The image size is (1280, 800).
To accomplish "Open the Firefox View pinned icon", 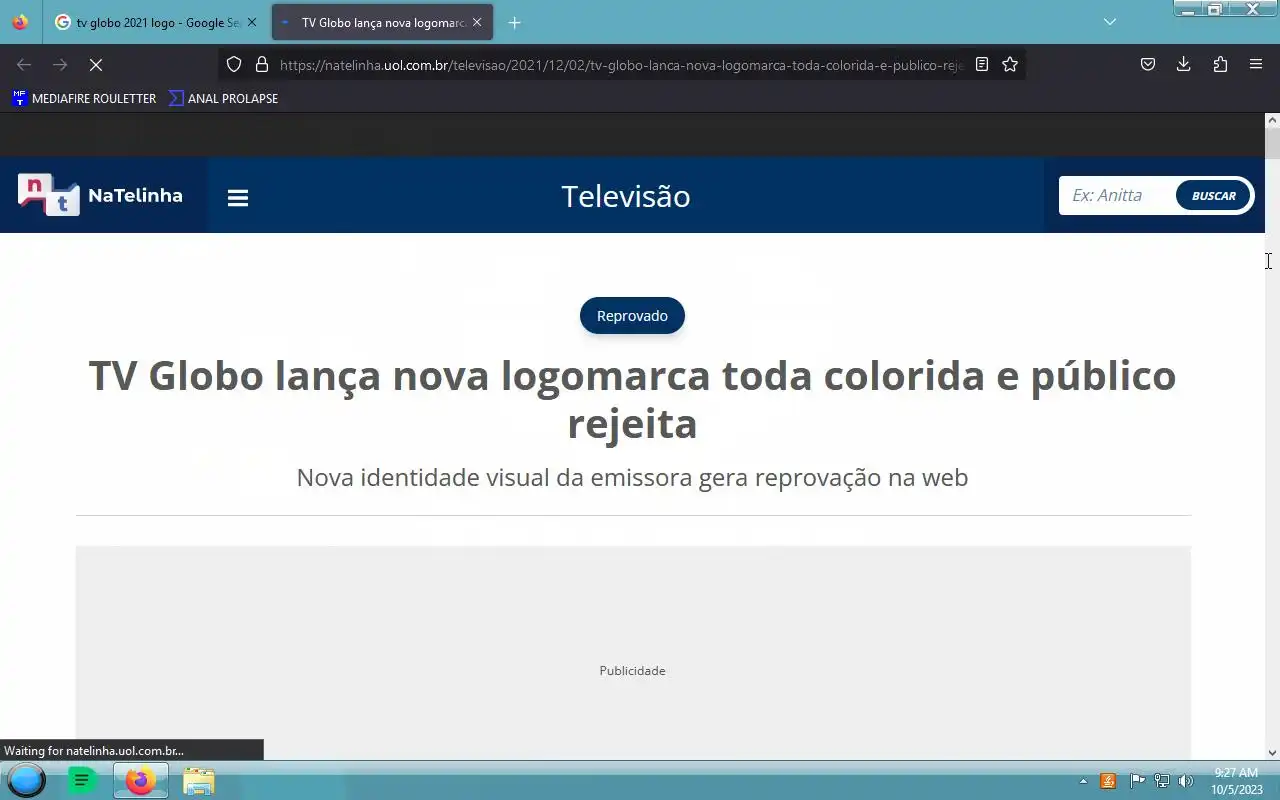I will pyautogui.click(x=20, y=22).
